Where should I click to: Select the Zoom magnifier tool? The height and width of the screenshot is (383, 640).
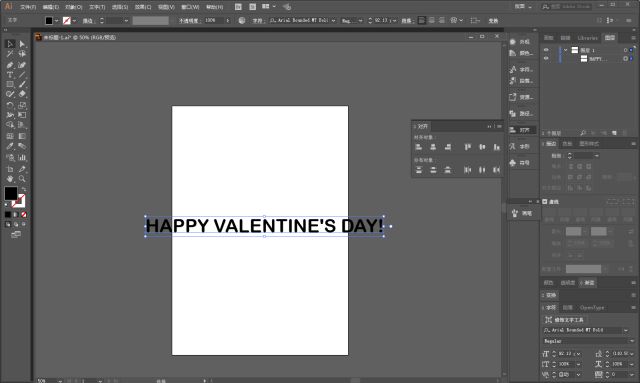(22, 179)
